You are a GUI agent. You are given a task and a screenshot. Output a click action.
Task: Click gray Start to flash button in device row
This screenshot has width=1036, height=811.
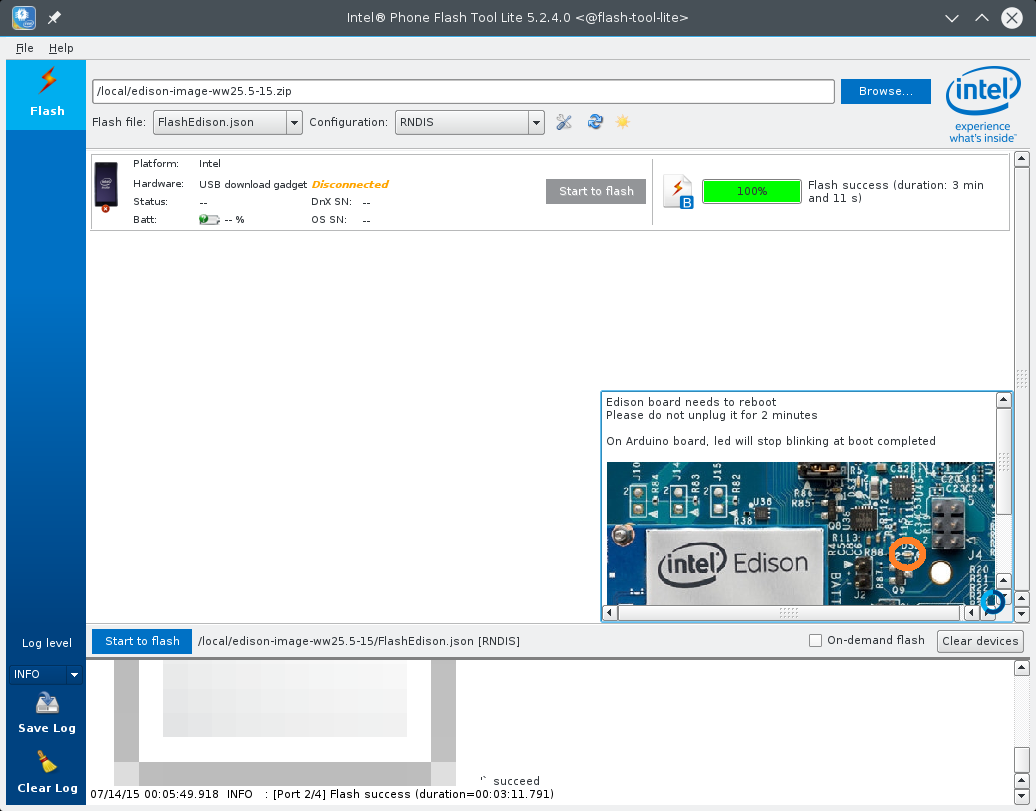pos(596,191)
